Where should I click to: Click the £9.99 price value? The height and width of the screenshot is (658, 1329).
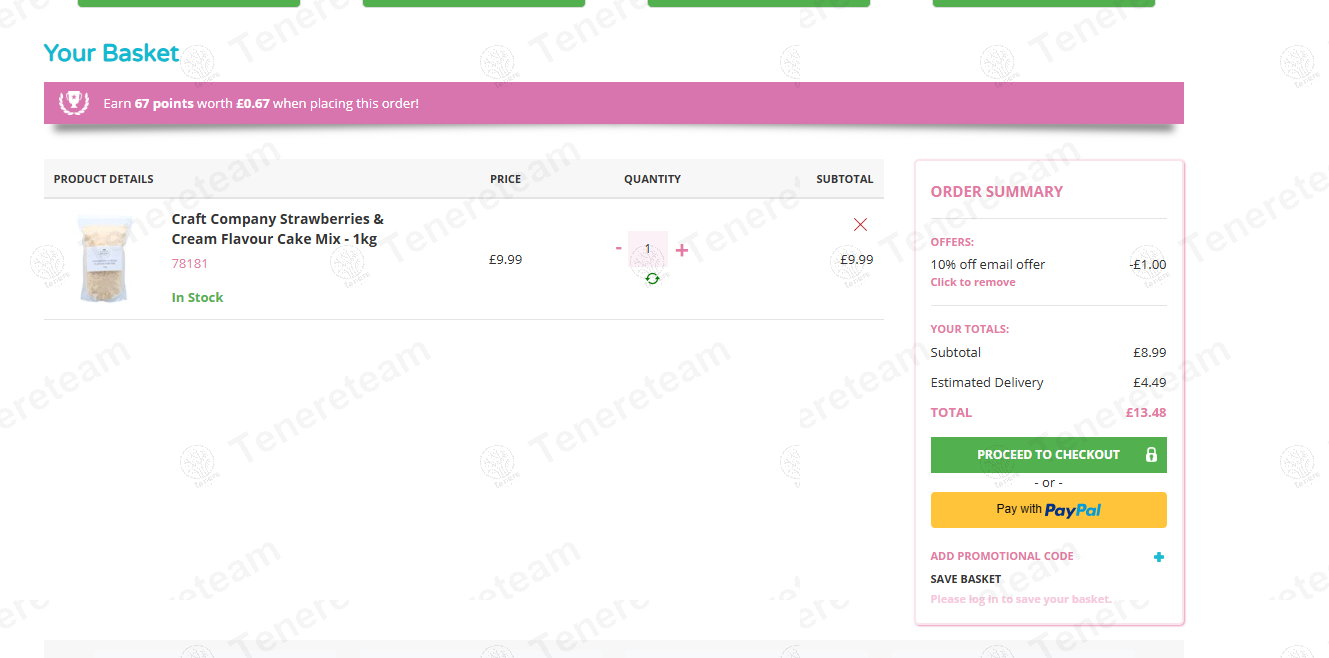(506, 259)
